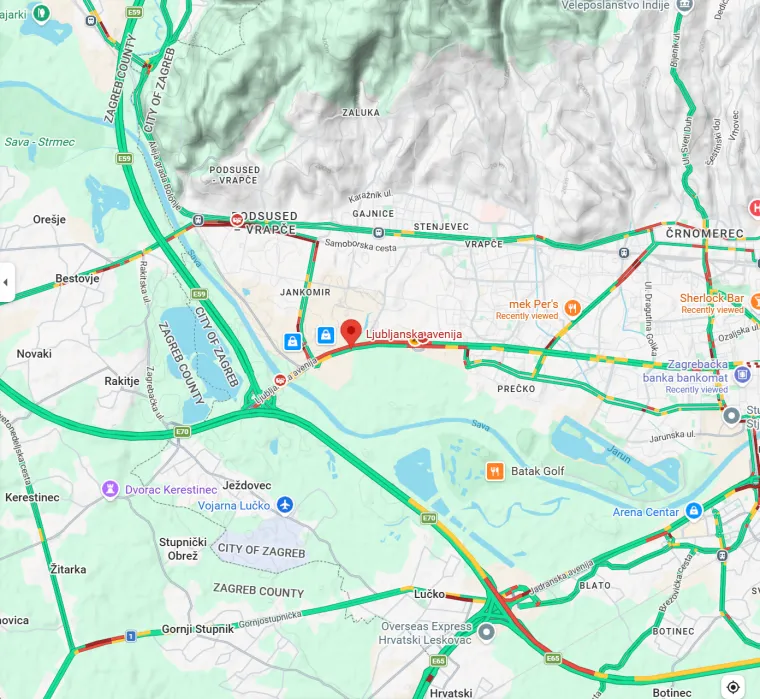Select the mek Per's restaurant marker
The image size is (760, 699).
click(x=572, y=307)
